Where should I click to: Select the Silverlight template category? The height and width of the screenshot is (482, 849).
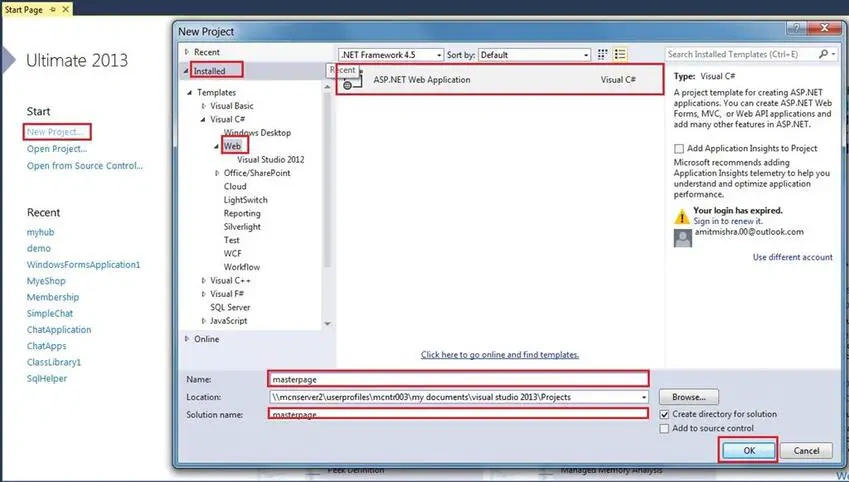242,227
